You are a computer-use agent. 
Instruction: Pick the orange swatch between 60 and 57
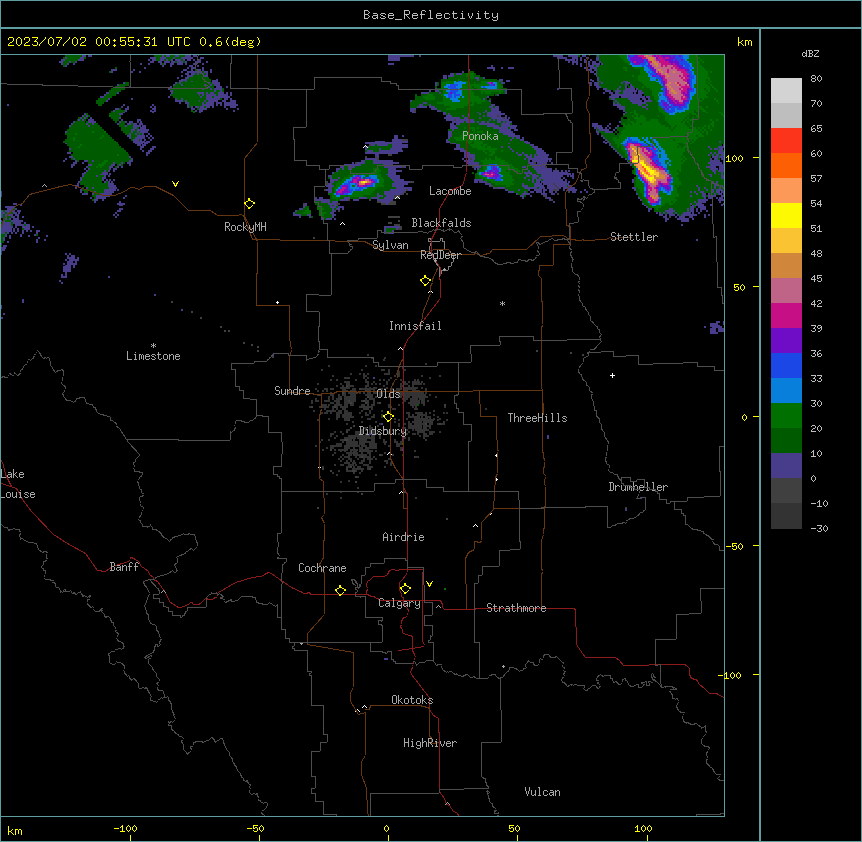pyautogui.click(x=786, y=165)
